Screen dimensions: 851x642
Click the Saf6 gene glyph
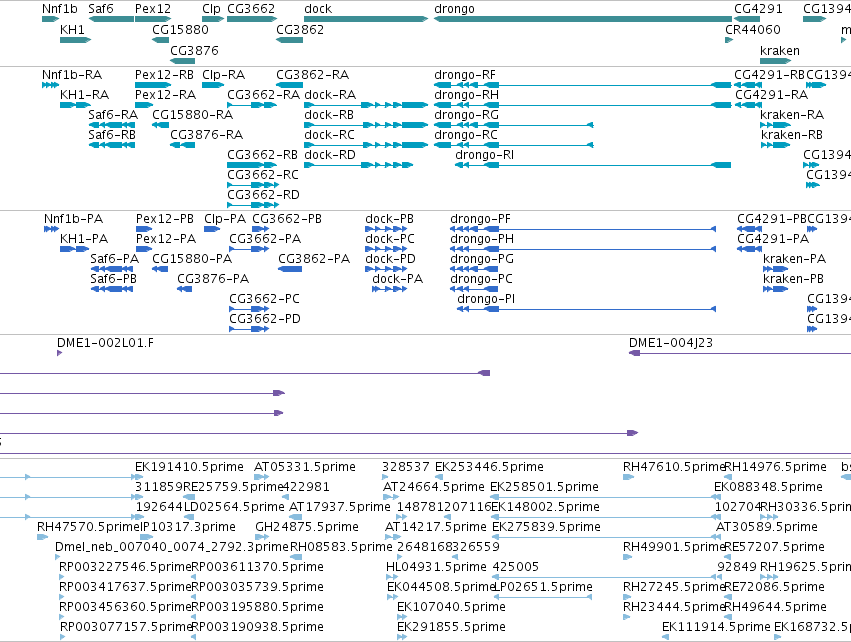coord(111,19)
